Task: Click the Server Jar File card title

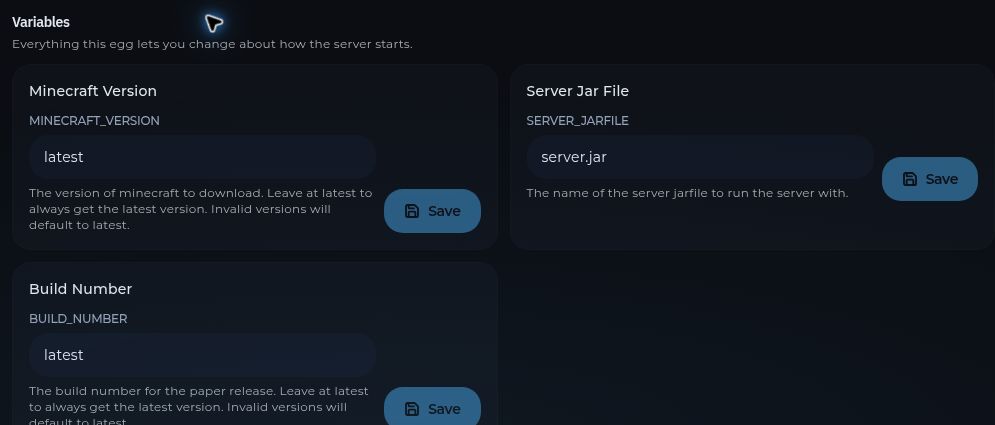Action: tap(577, 91)
